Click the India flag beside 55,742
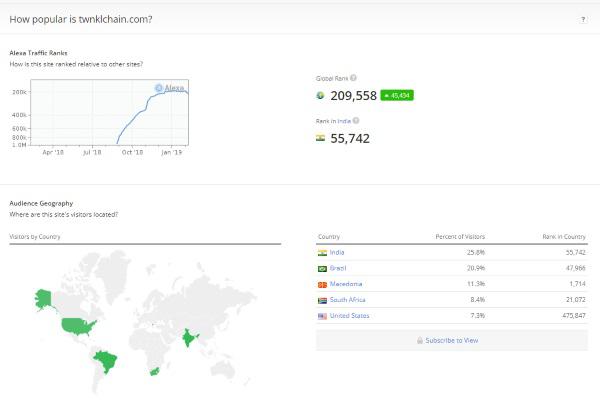This screenshot has width=600, height=418. coord(320,138)
